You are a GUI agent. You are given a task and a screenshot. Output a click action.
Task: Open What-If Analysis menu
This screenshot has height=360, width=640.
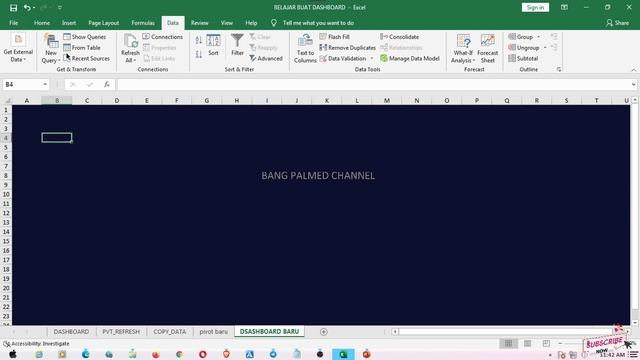[463, 49]
